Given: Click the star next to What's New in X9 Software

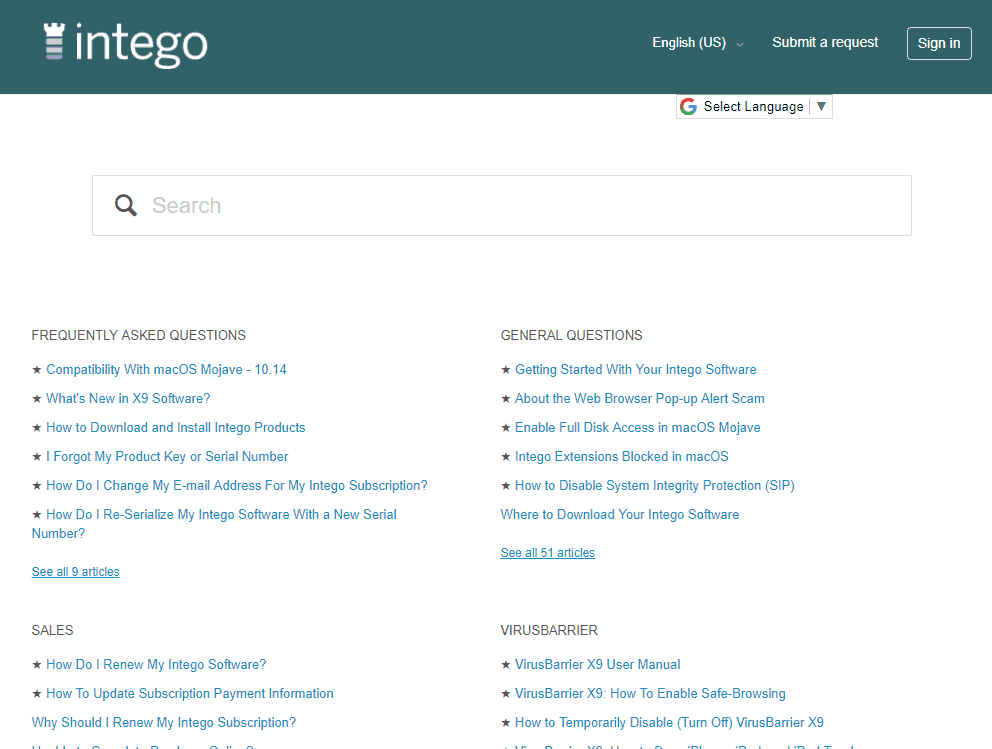Looking at the screenshot, I should [37, 398].
